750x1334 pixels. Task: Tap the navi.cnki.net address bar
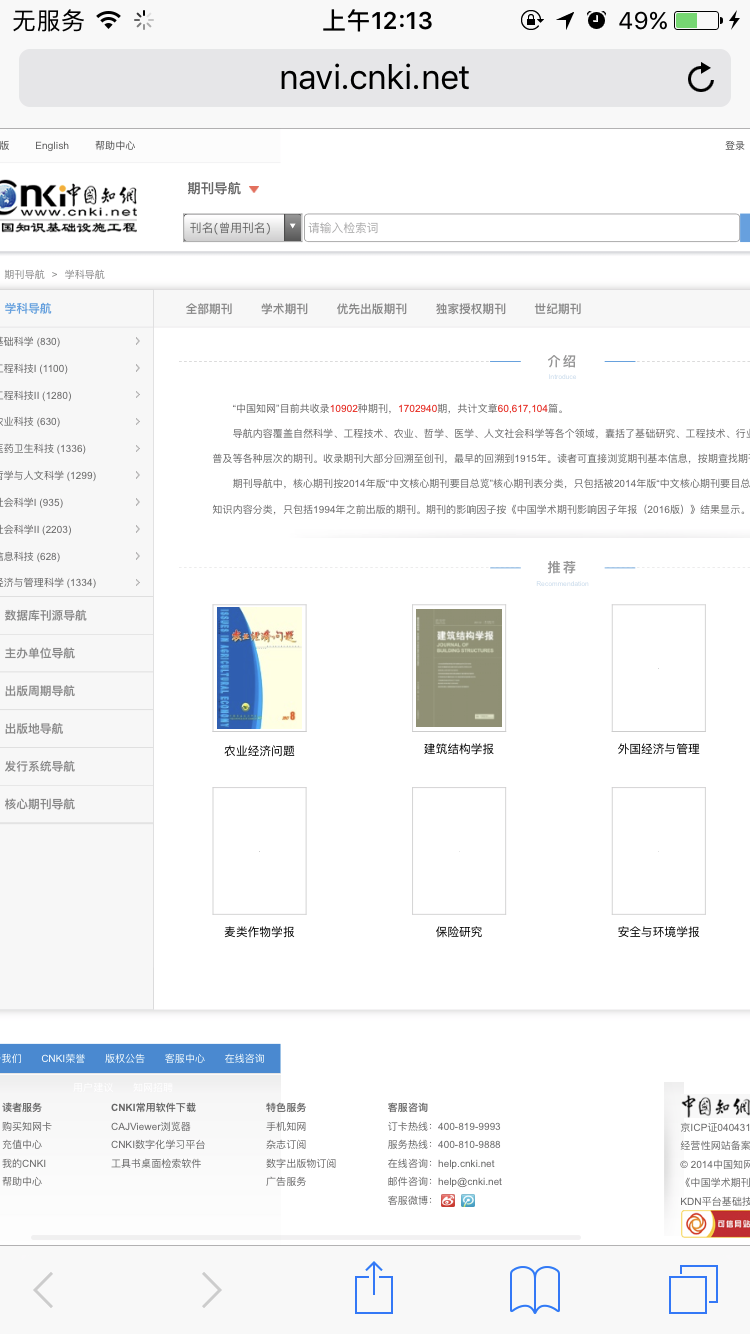375,78
